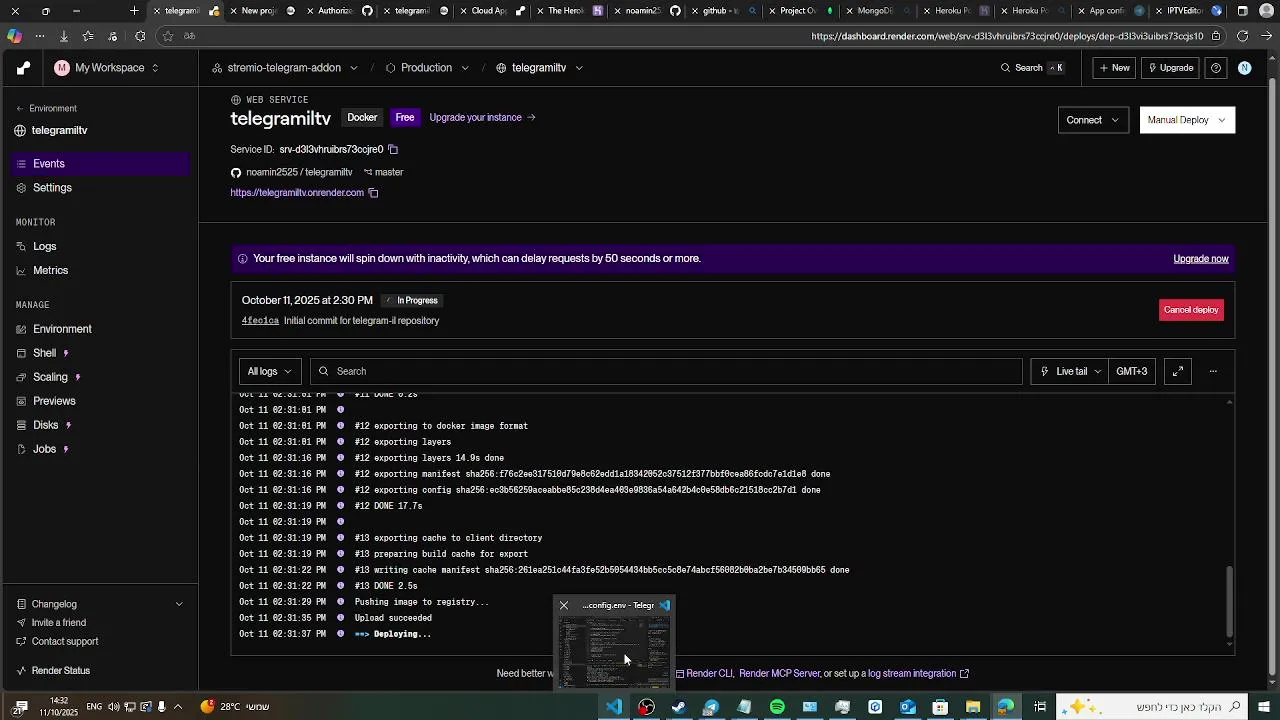Click the Upgrade button in header
The image size is (1280, 720).
click(1170, 68)
